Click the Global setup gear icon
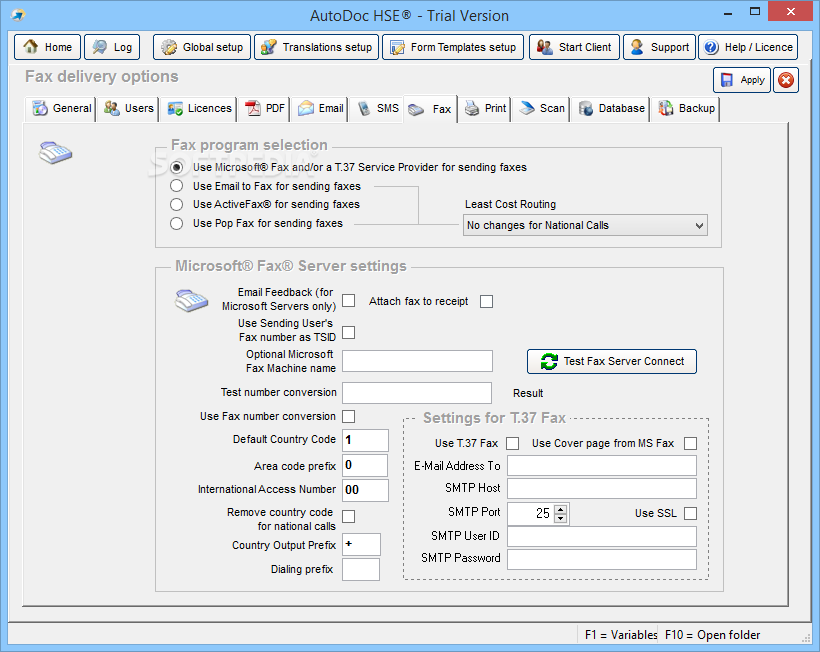 (168, 47)
